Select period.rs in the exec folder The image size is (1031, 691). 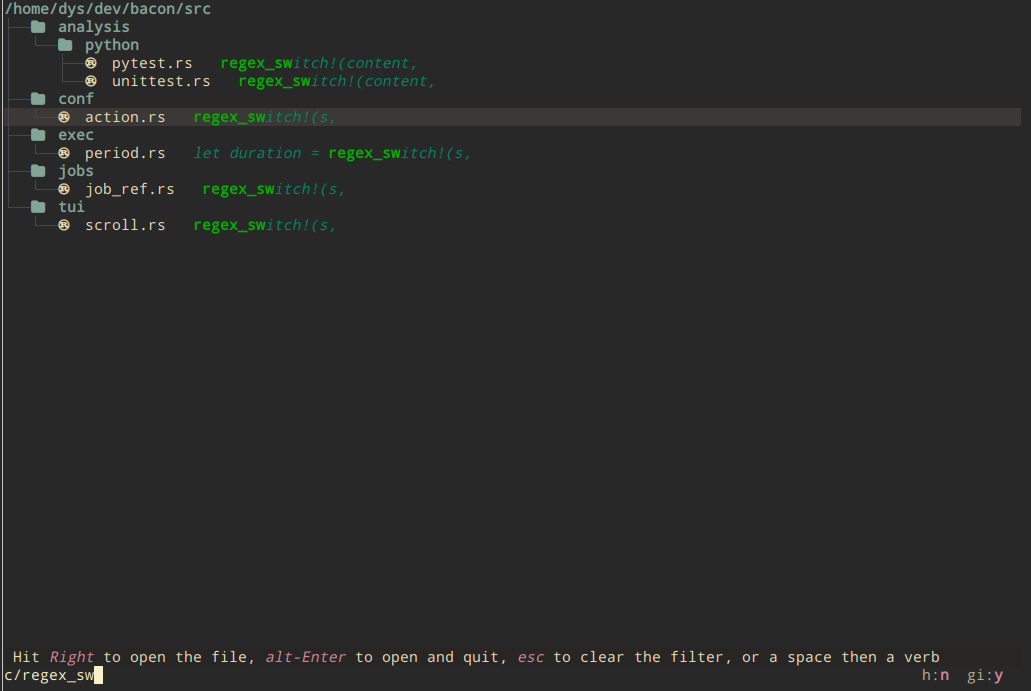125,153
